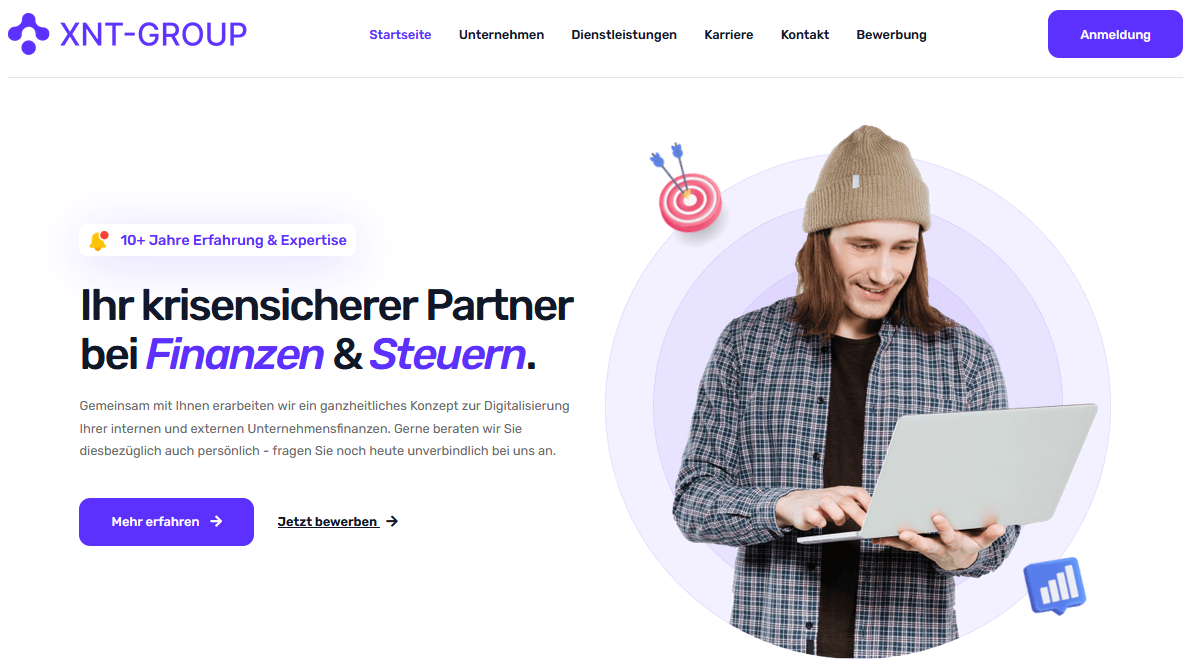
Task: Click arrow icon beside Jetzt bewerben
Action: coord(392,521)
